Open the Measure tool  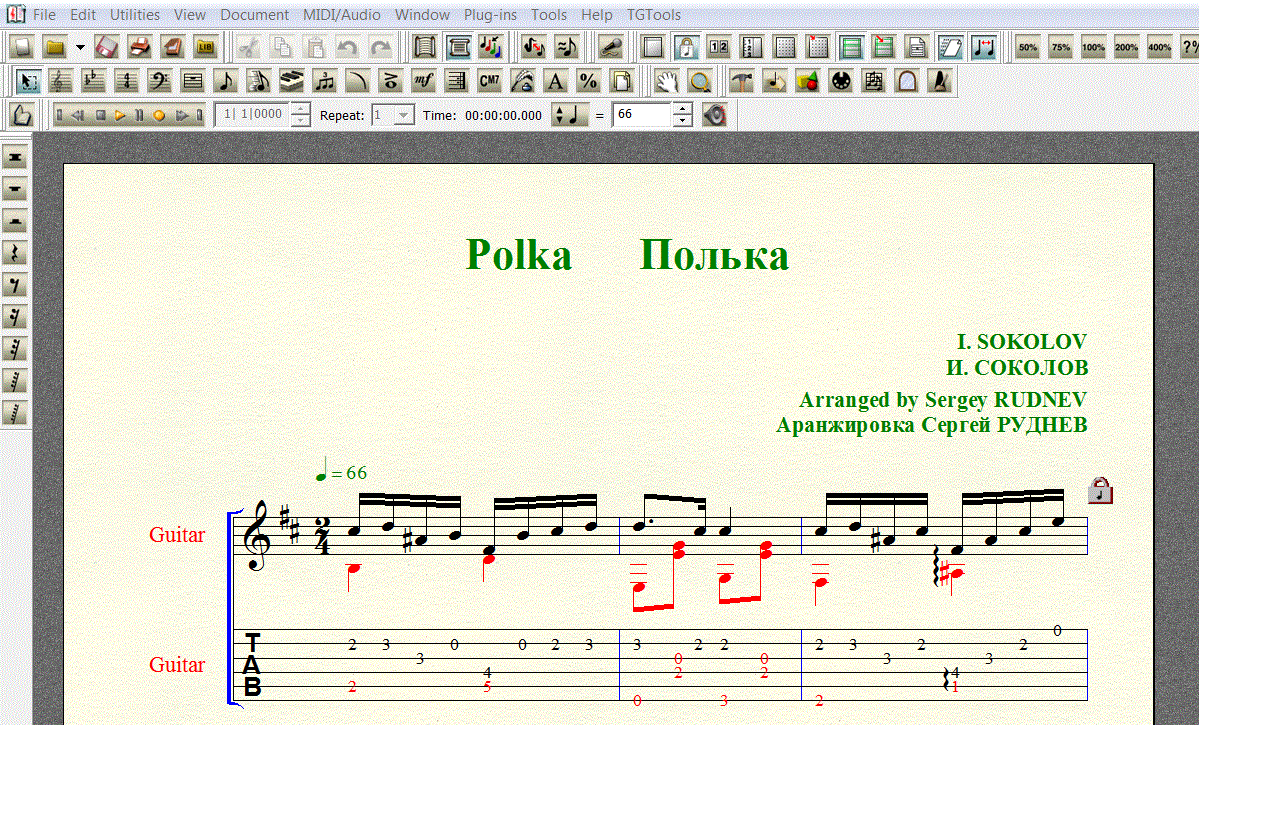pyautogui.click(x=192, y=81)
